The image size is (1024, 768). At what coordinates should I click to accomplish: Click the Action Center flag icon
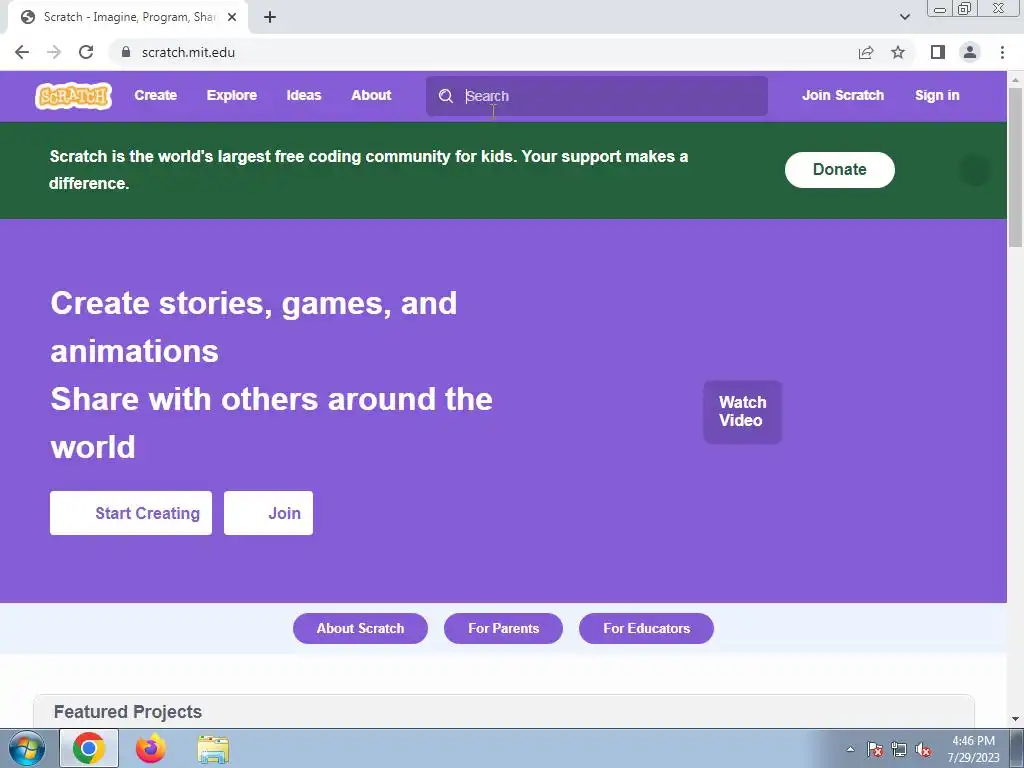tap(875, 750)
